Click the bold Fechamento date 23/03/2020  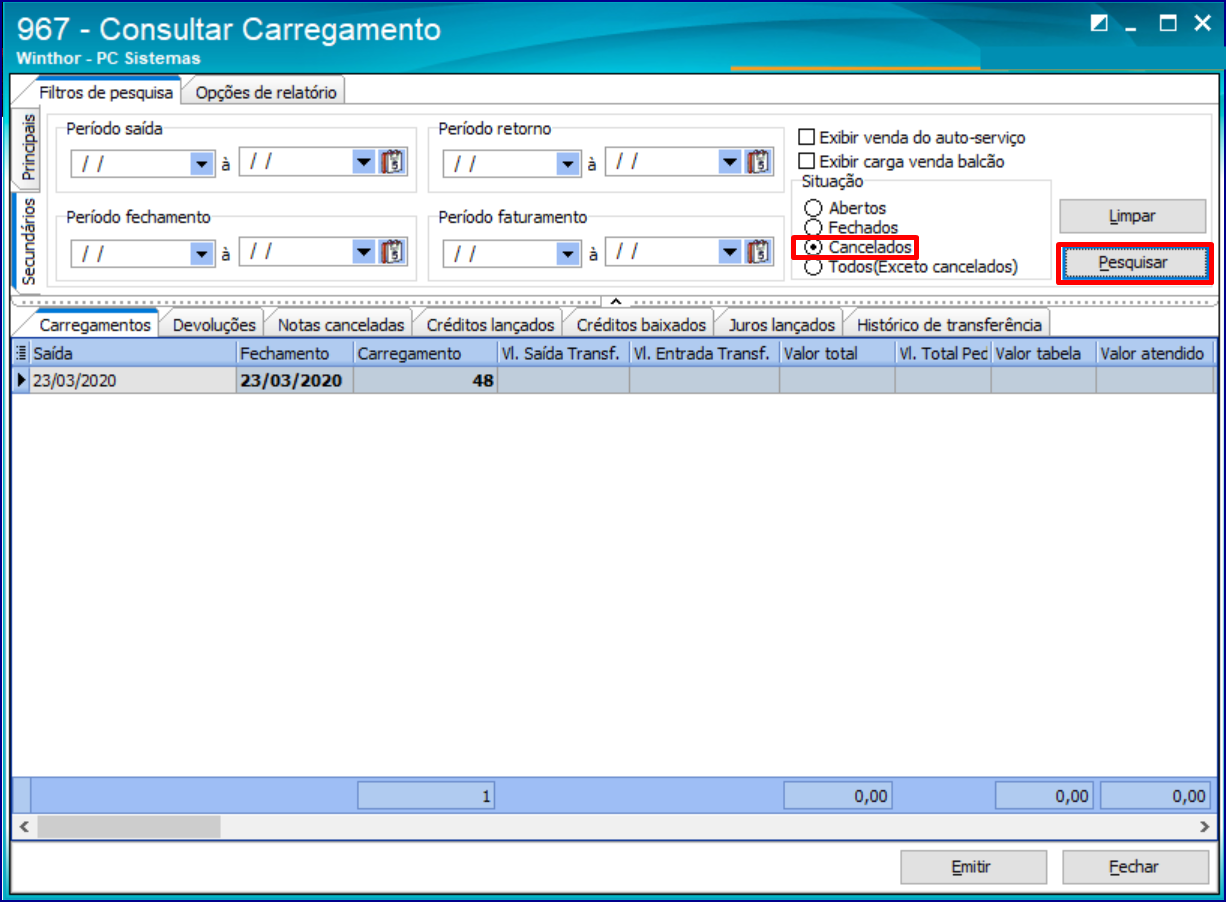[x=296, y=380]
